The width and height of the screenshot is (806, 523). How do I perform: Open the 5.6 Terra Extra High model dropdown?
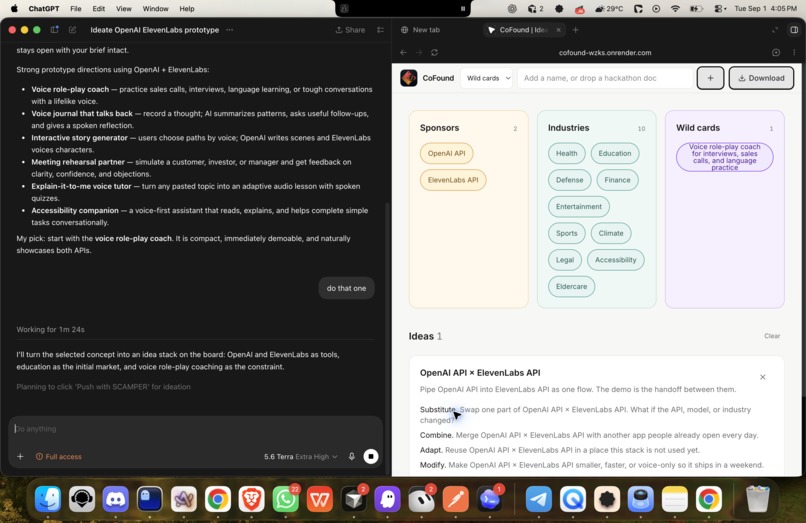click(301, 457)
